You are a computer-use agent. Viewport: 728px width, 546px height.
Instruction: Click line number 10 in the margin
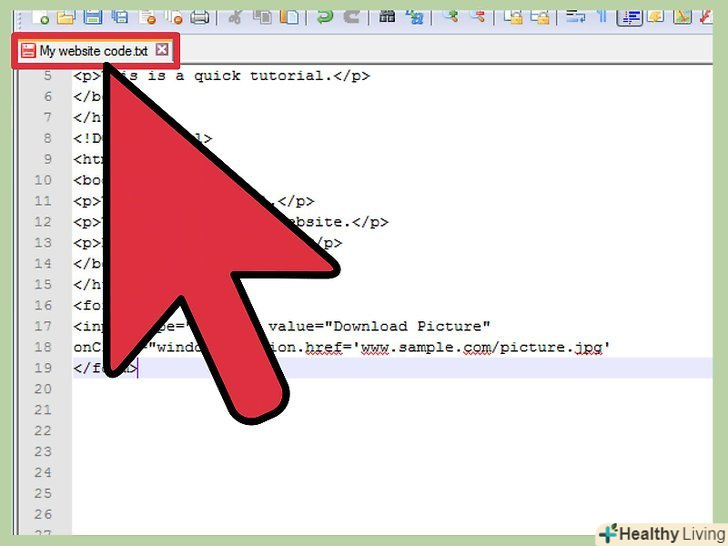pos(43,180)
